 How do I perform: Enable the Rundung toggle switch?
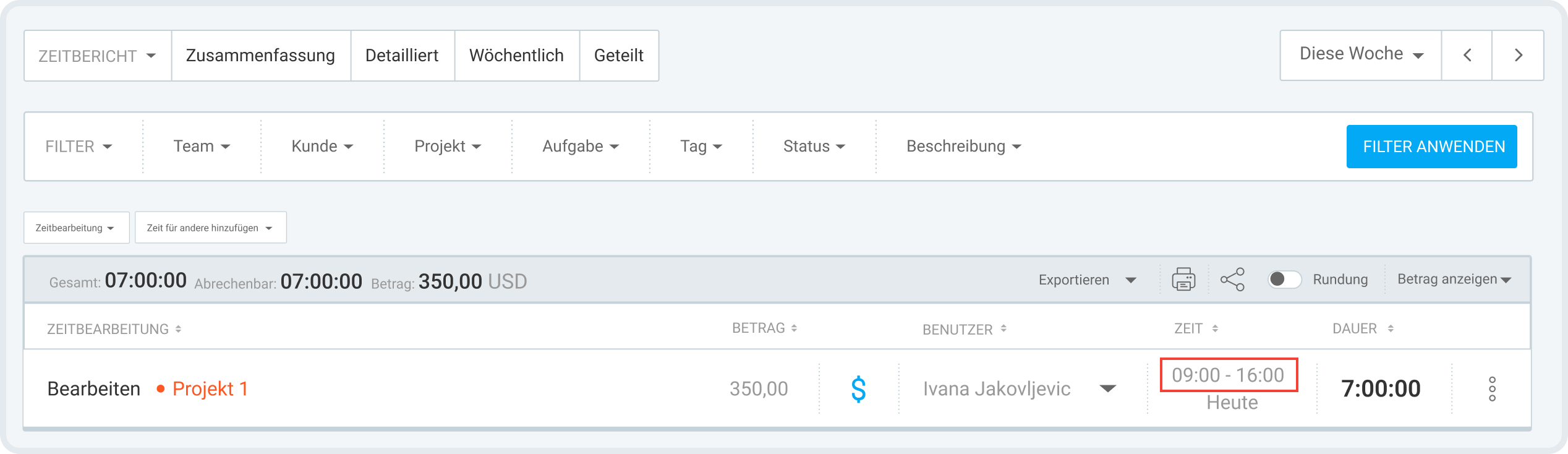[x=1284, y=280]
